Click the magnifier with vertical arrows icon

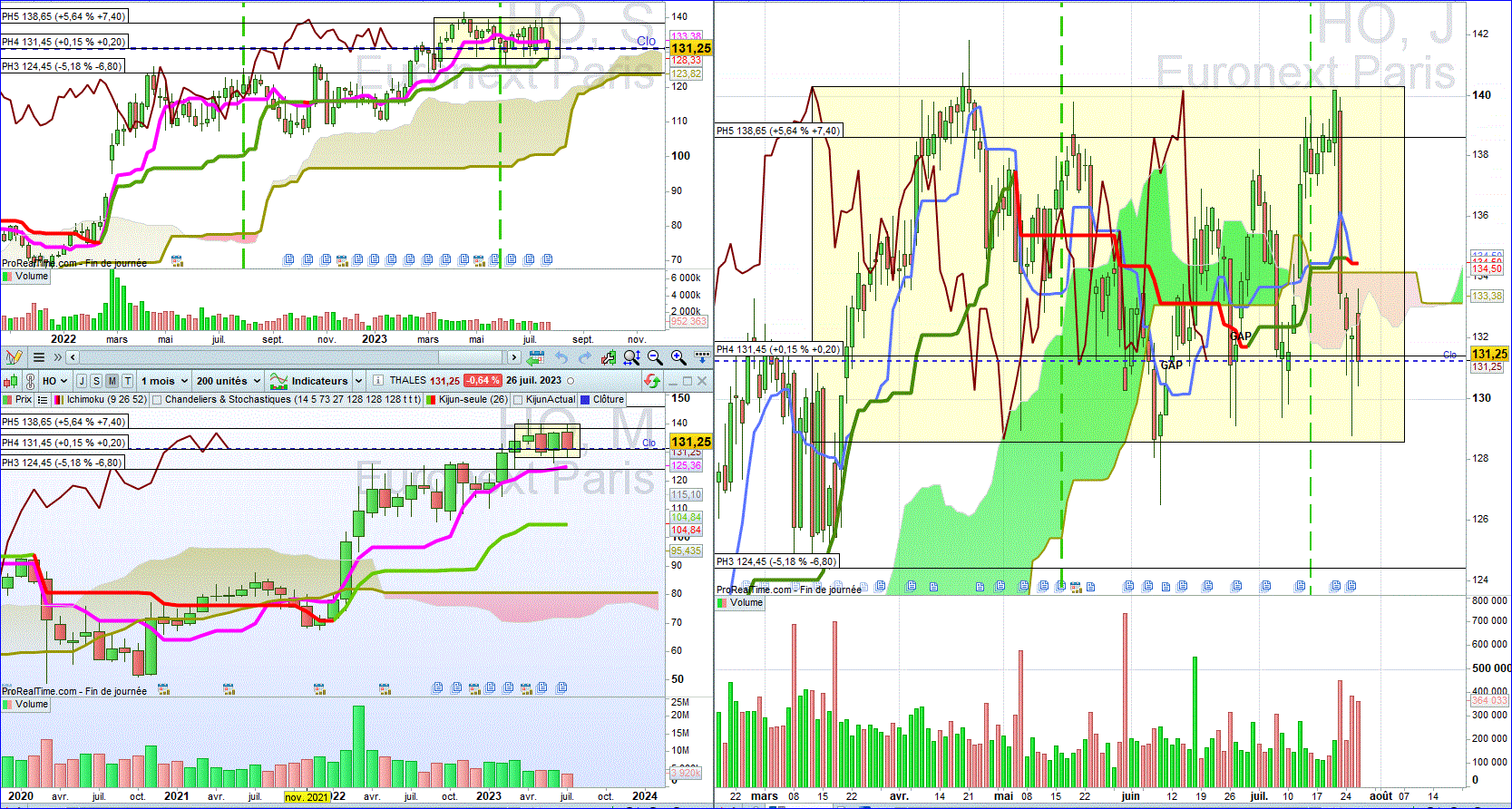point(632,357)
